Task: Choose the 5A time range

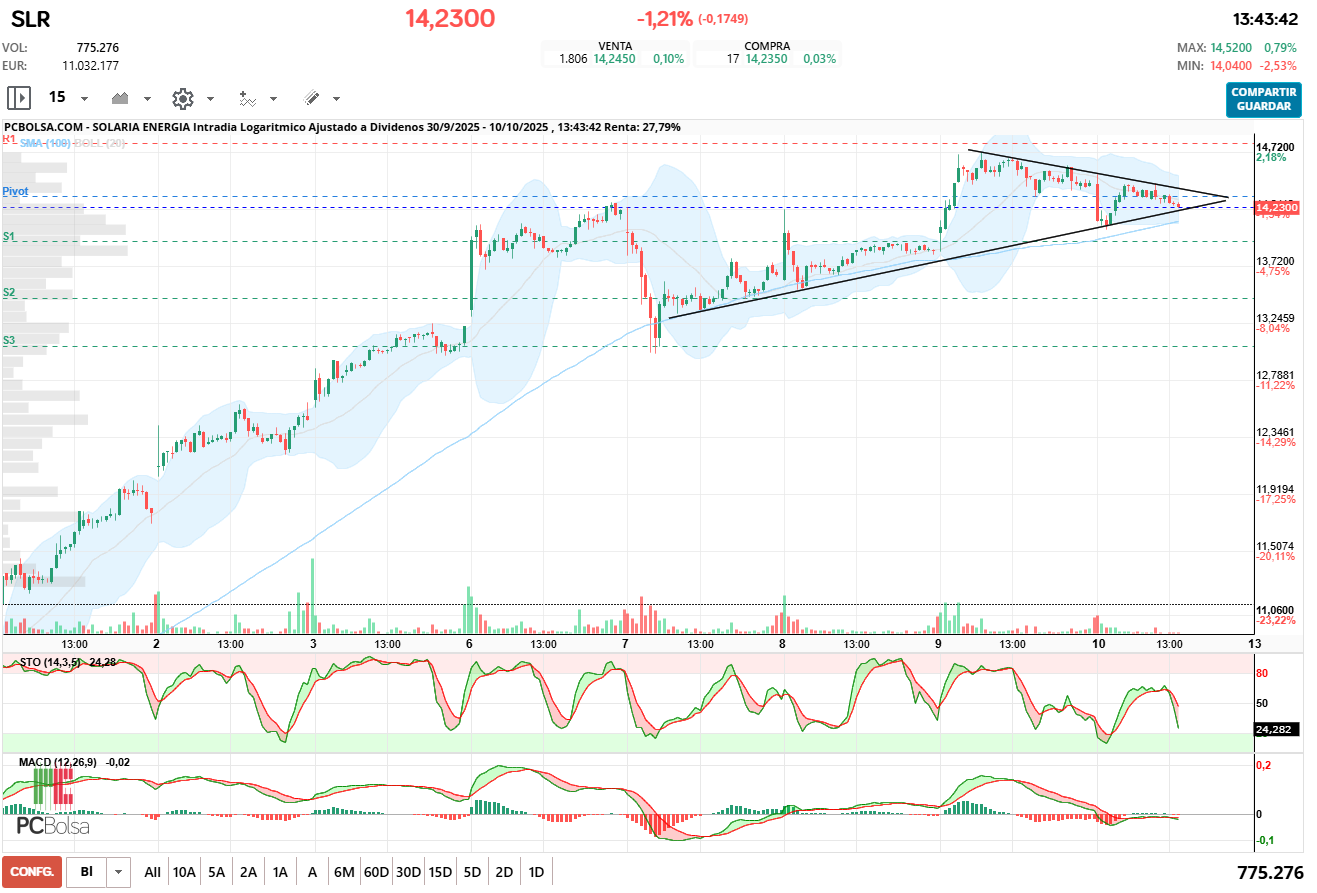Action: pyautogui.click(x=216, y=872)
